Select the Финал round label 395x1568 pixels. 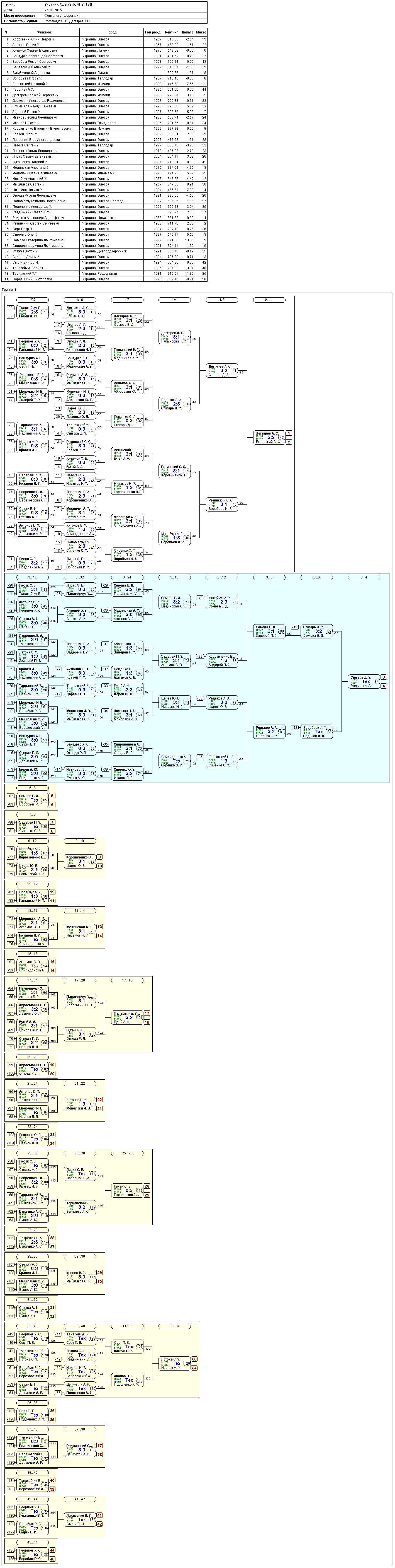click(269, 300)
